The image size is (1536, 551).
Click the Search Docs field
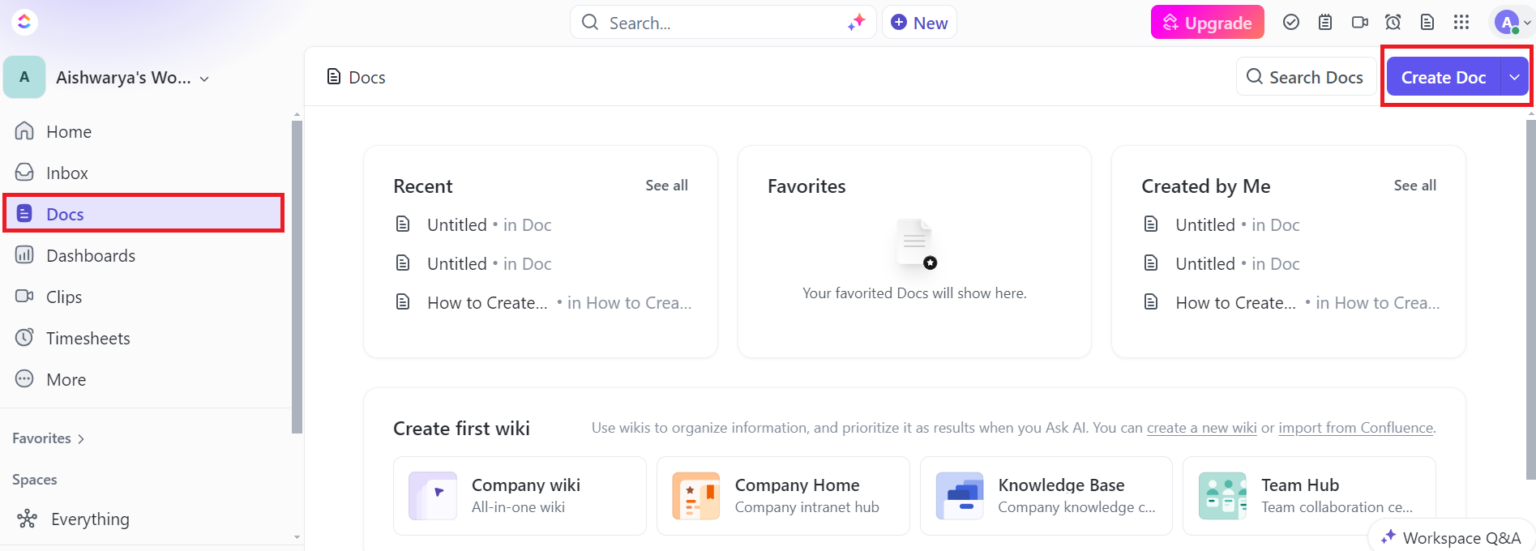[x=1306, y=77]
